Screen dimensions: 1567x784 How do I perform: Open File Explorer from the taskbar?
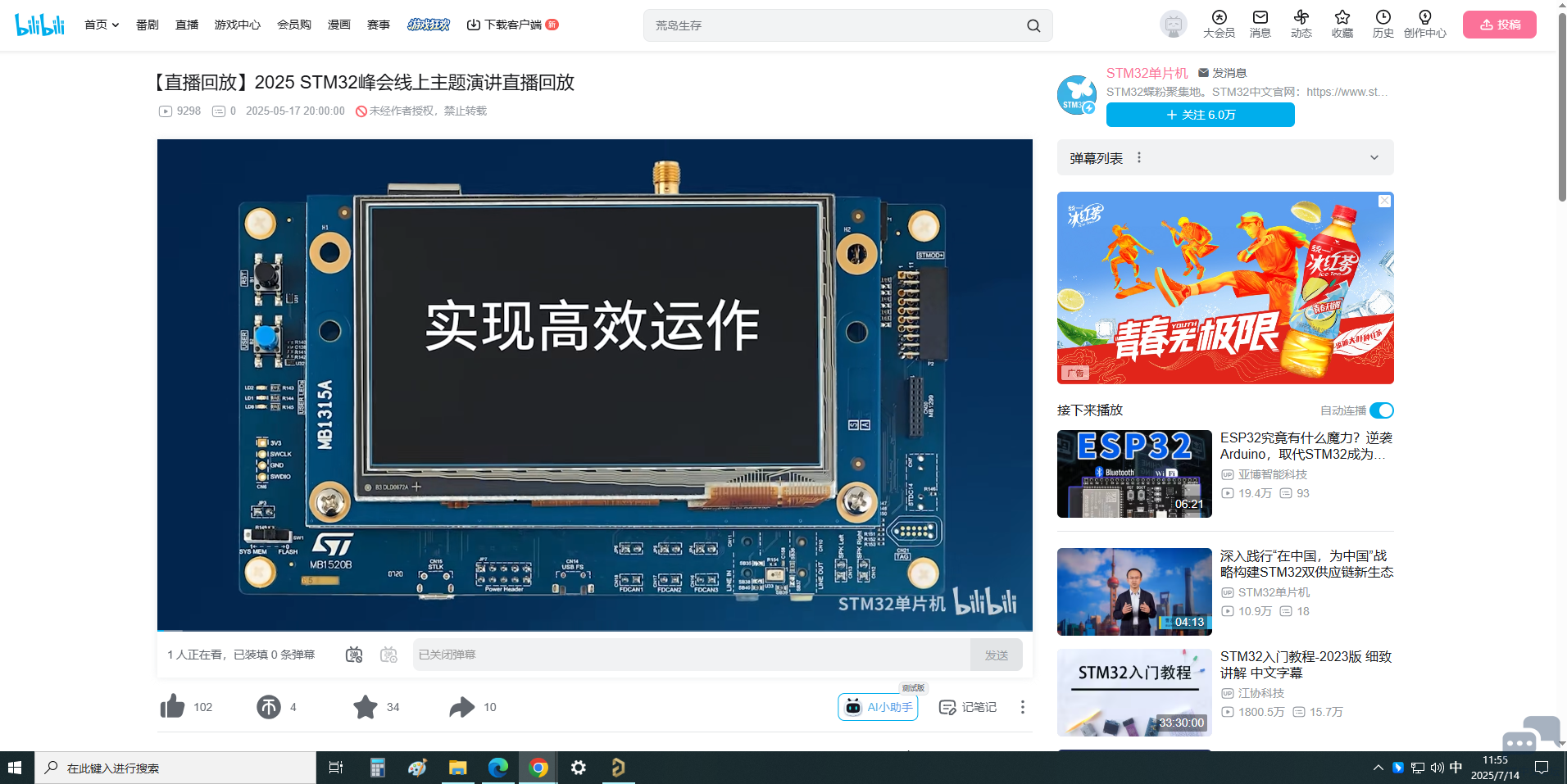(x=457, y=768)
